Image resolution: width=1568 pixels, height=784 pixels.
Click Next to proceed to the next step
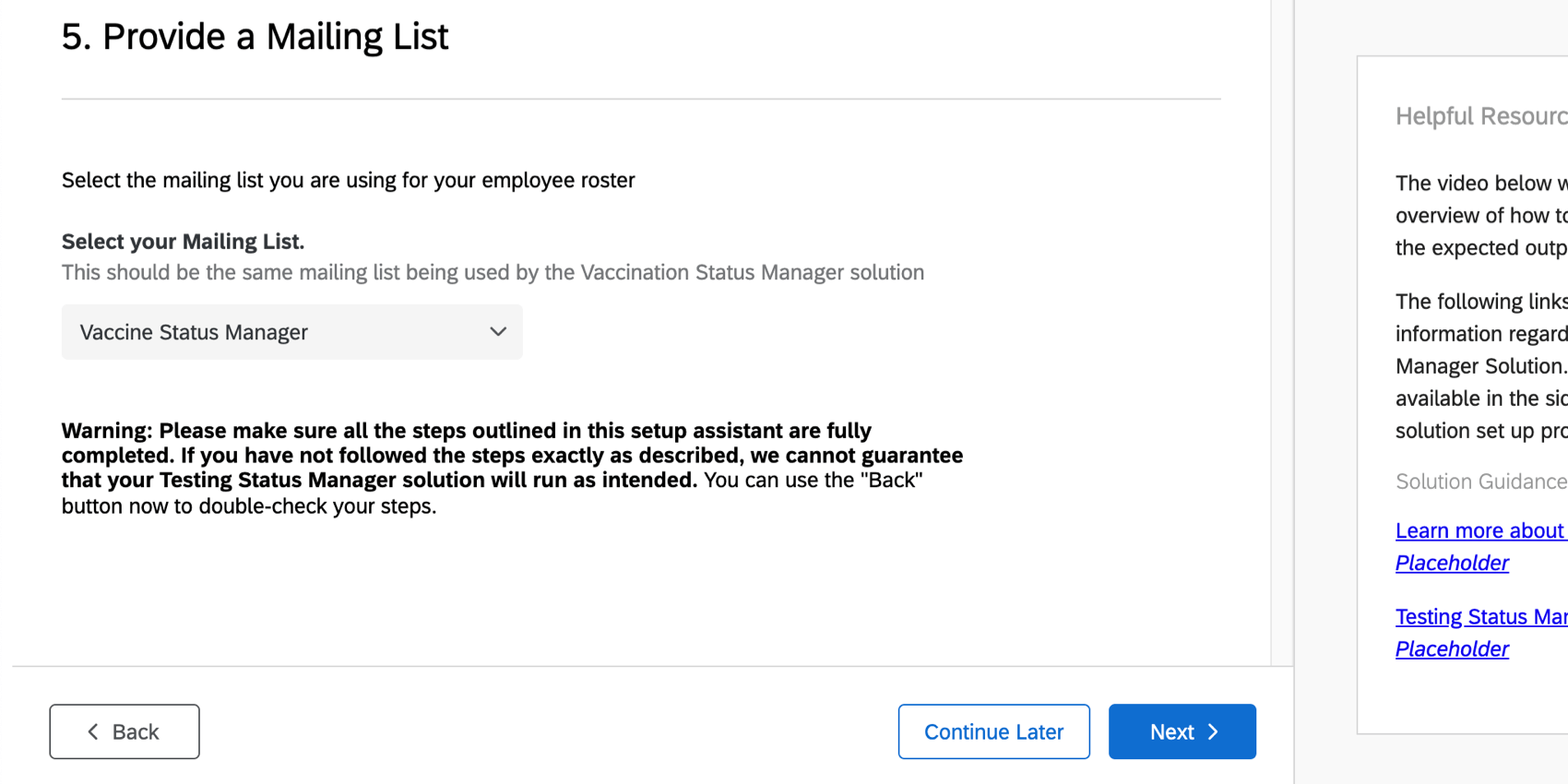click(x=1182, y=731)
